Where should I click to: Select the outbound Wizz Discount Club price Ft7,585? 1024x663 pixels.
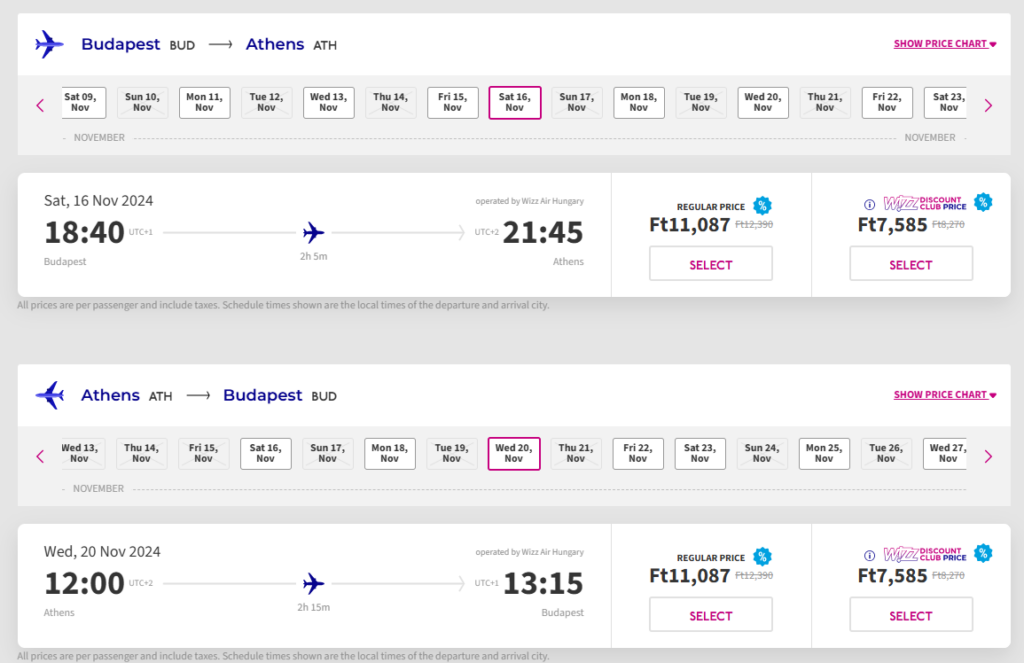[911, 264]
